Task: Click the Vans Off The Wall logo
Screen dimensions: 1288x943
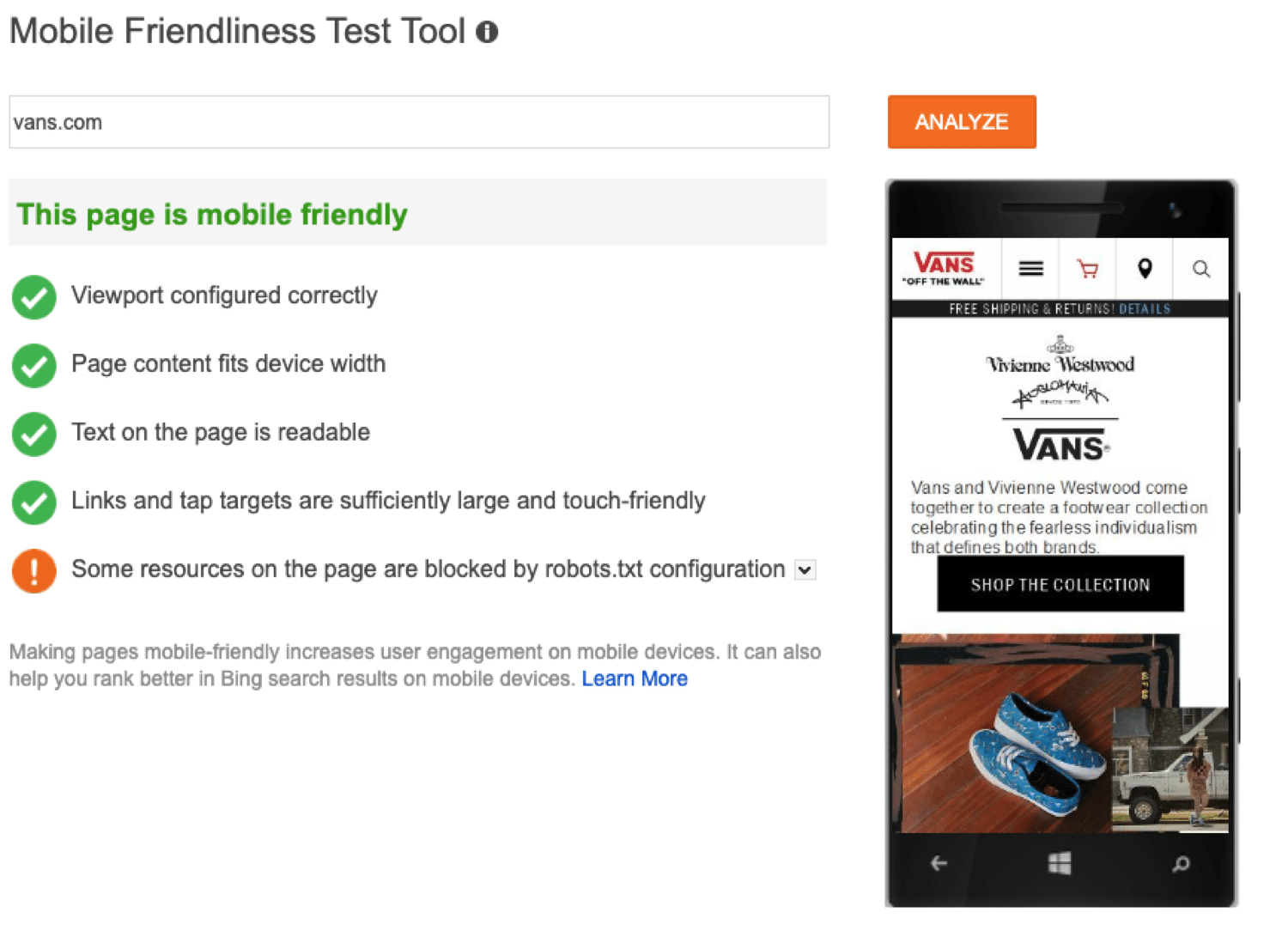Action: pos(943,268)
